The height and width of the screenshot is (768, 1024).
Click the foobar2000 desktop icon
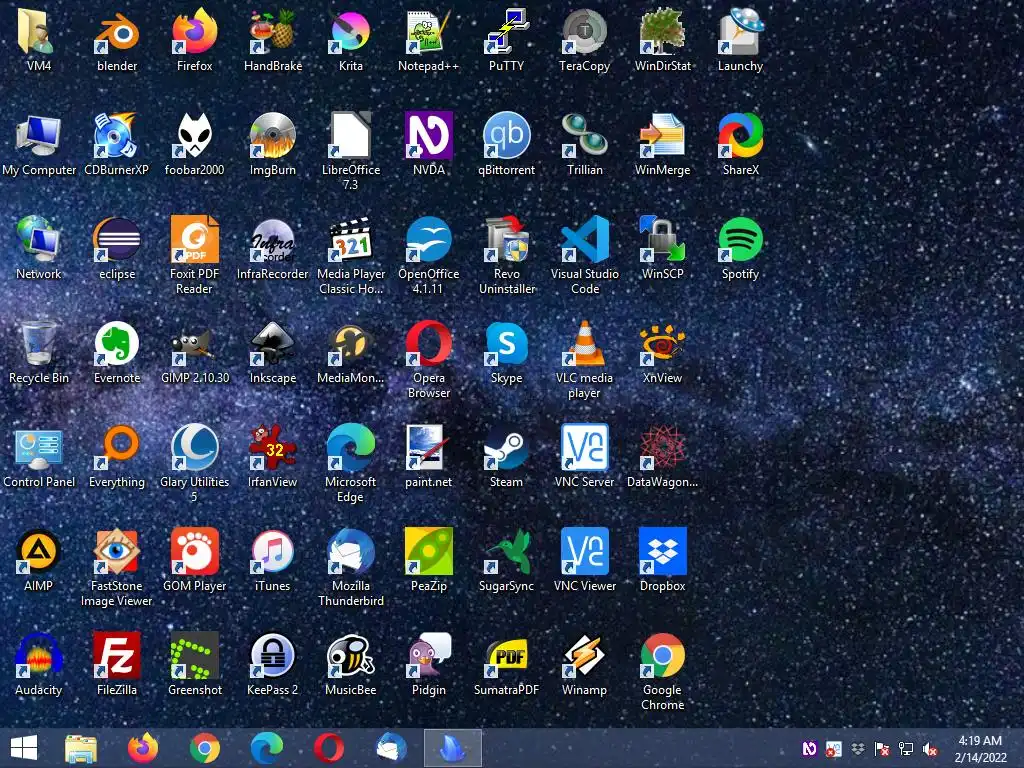pyautogui.click(x=195, y=136)
